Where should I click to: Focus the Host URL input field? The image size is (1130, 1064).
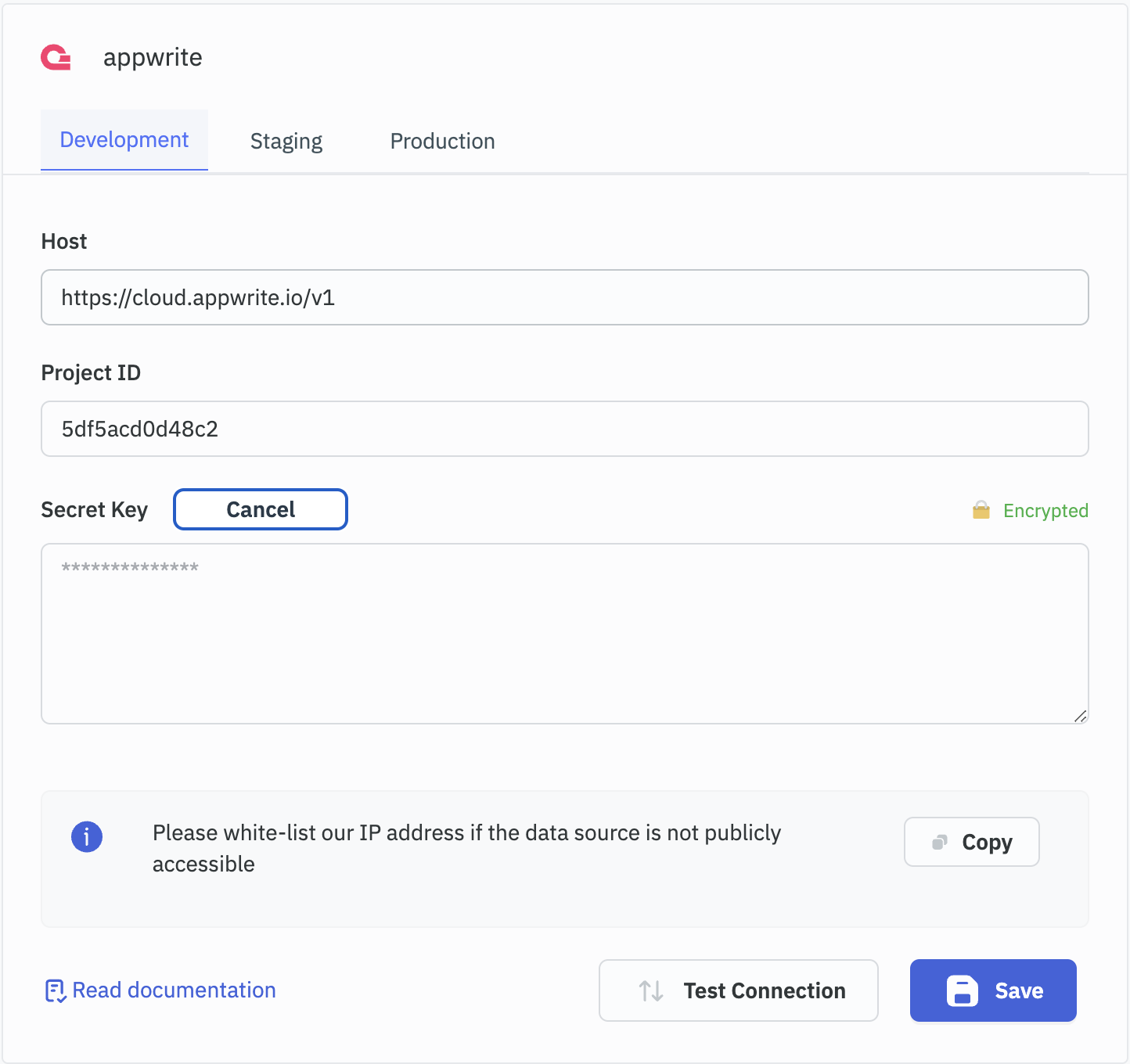564,298
